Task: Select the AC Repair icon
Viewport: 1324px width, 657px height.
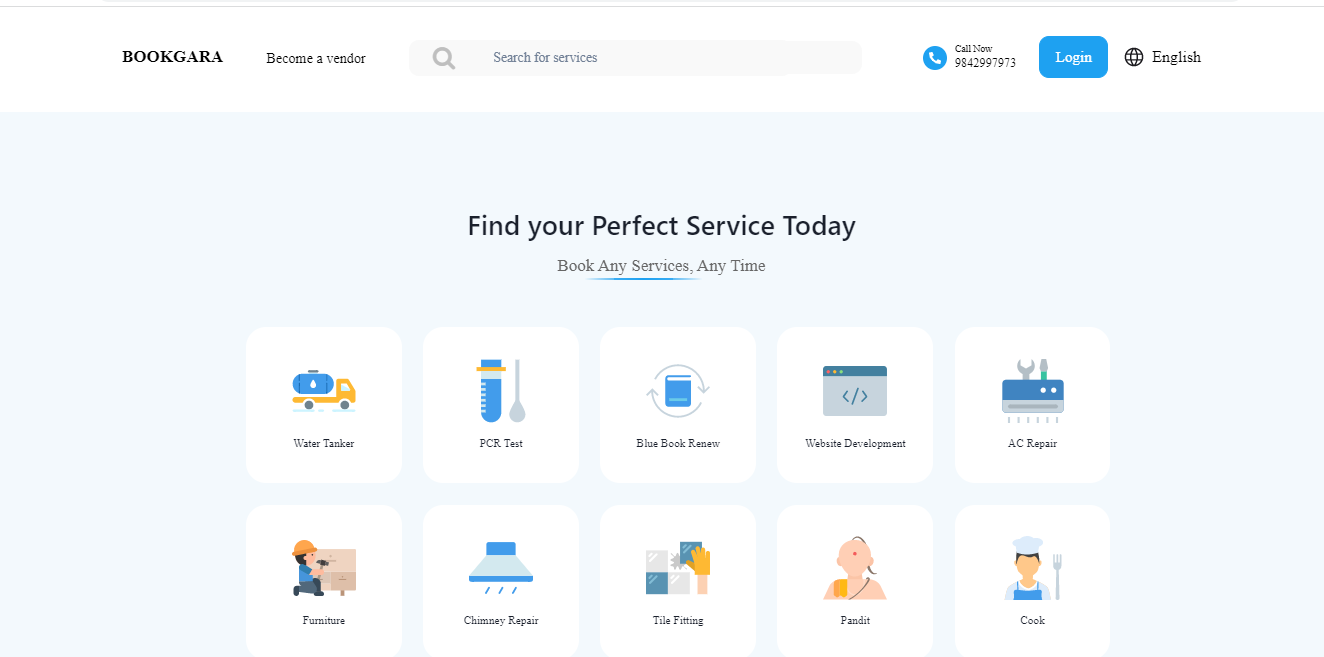Action: (x=1033, y=390)
